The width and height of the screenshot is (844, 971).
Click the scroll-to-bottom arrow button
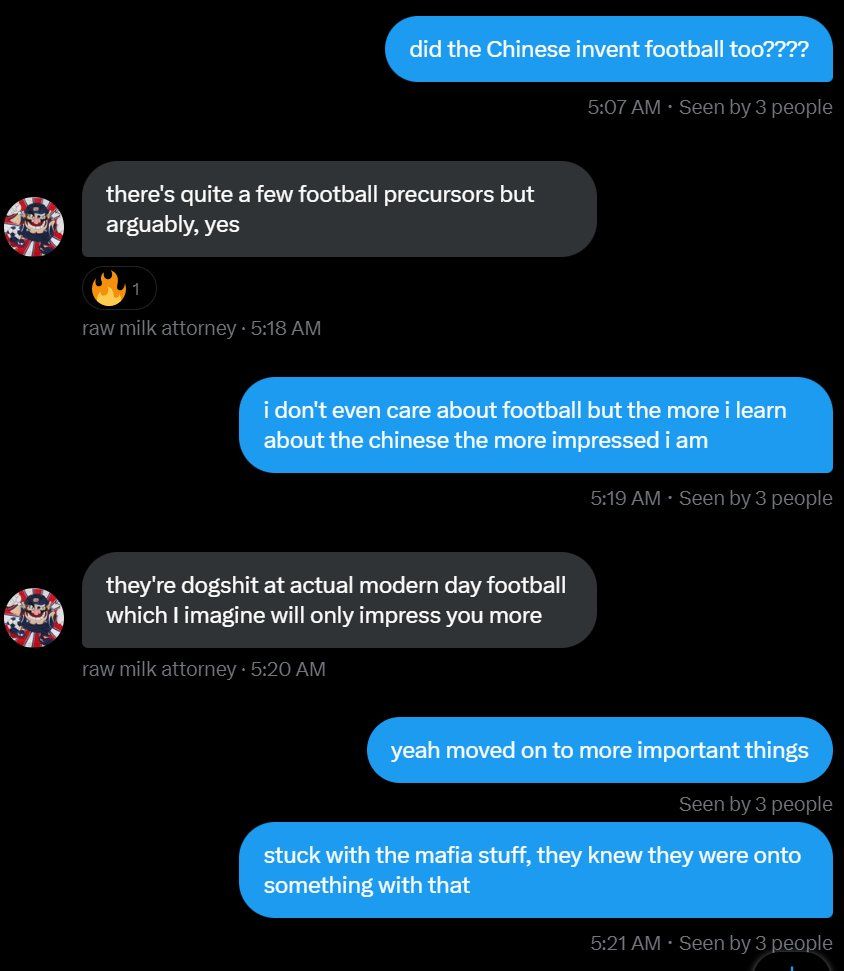point(791,966)
